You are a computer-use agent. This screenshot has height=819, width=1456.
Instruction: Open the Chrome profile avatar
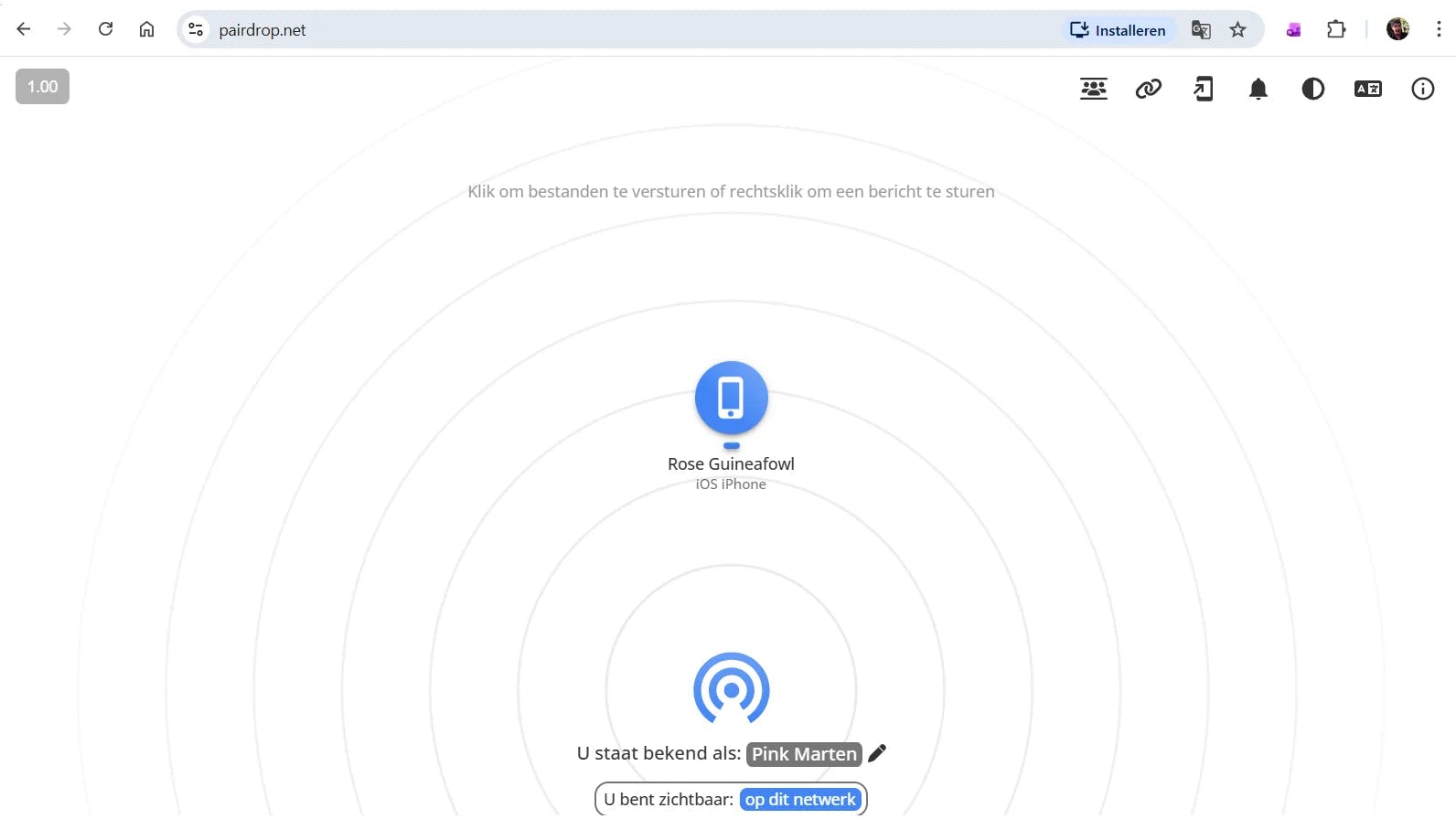(x=1397, y=29)
